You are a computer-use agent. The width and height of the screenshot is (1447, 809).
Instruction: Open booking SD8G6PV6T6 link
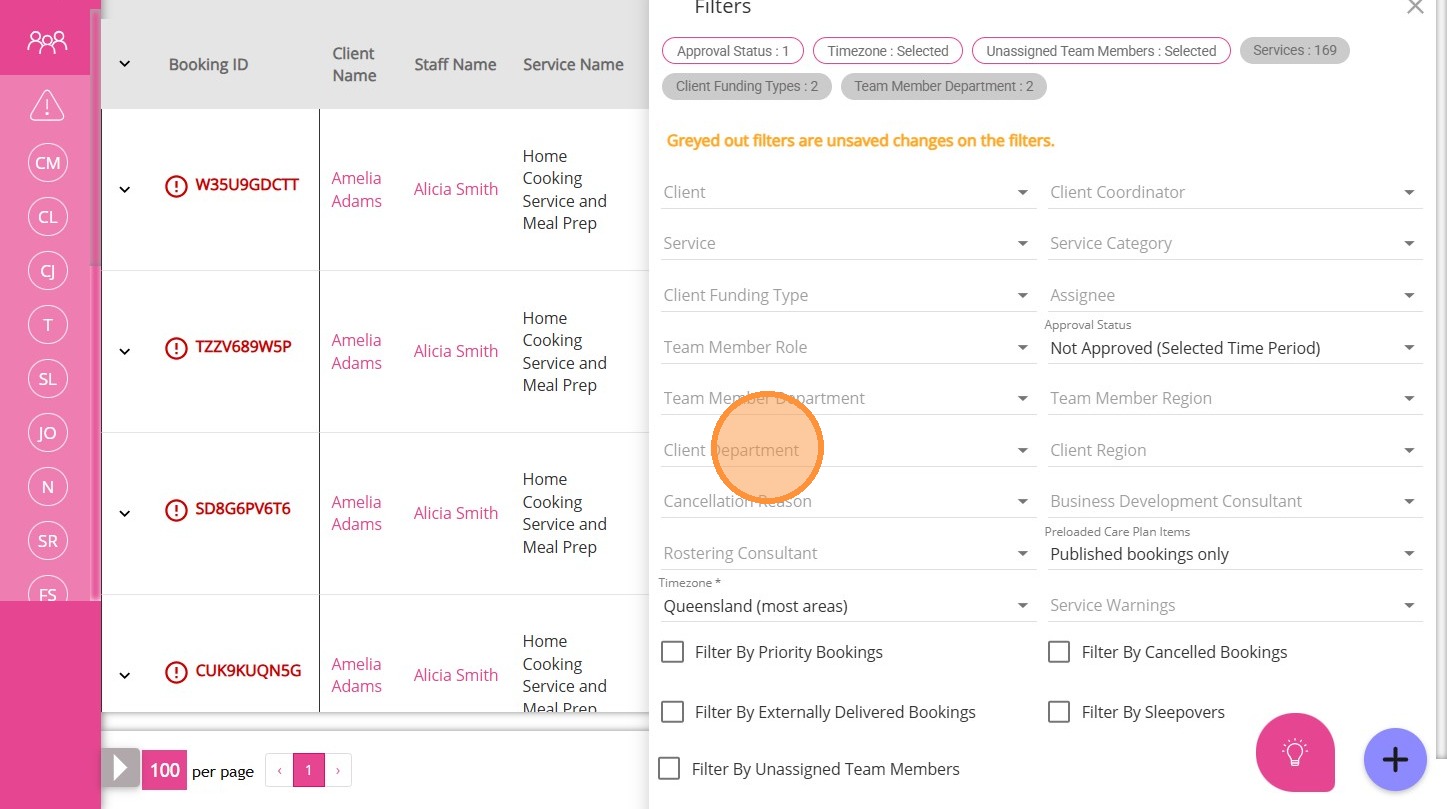[243, 508]
